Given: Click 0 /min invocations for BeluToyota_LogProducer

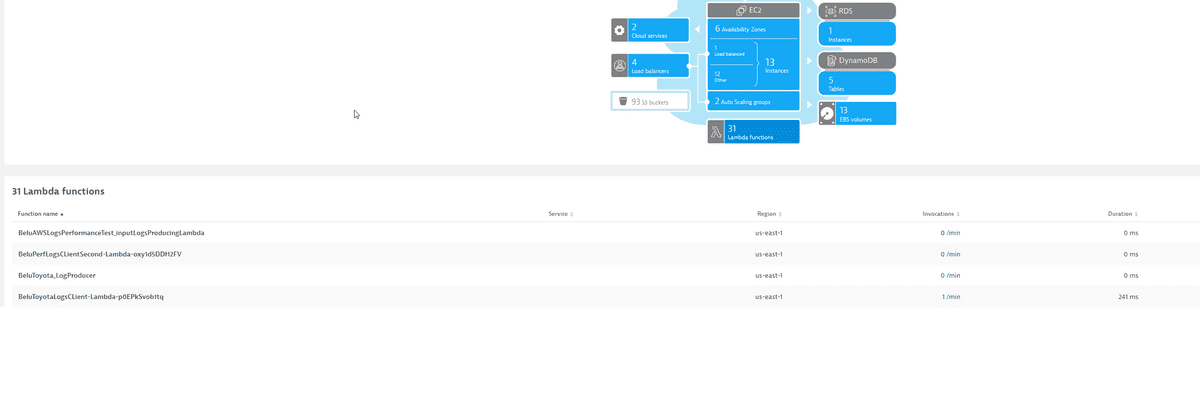Looking at the screenshot, I should 951,275.
